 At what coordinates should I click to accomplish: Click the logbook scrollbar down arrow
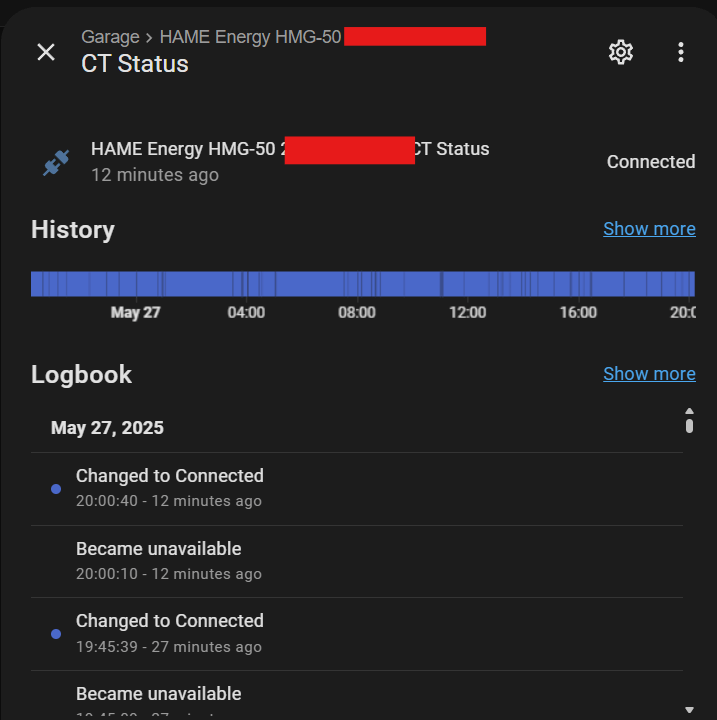(689, 710)
